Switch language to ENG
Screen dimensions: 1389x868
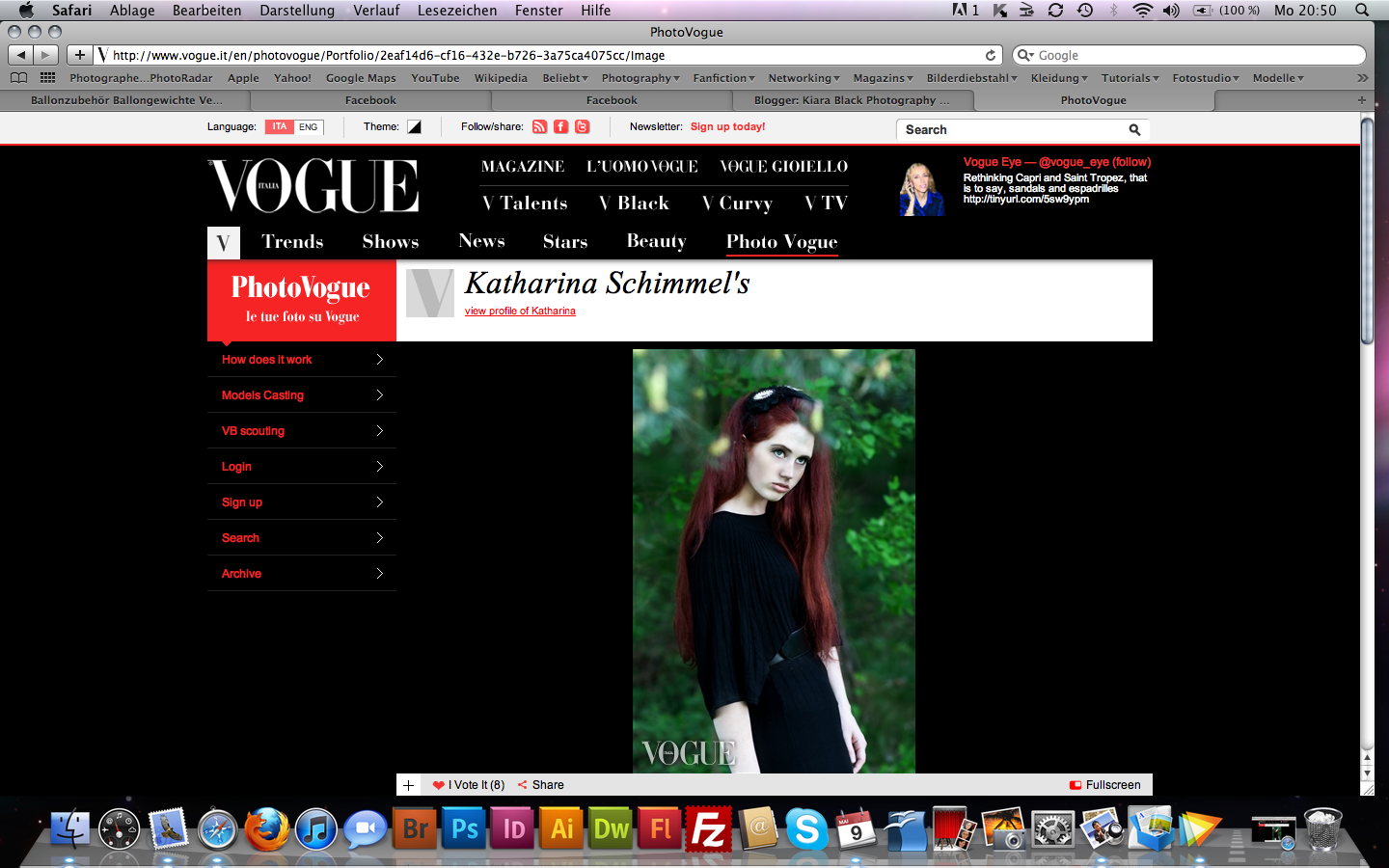pyautogui.click(x=309, y=126)
